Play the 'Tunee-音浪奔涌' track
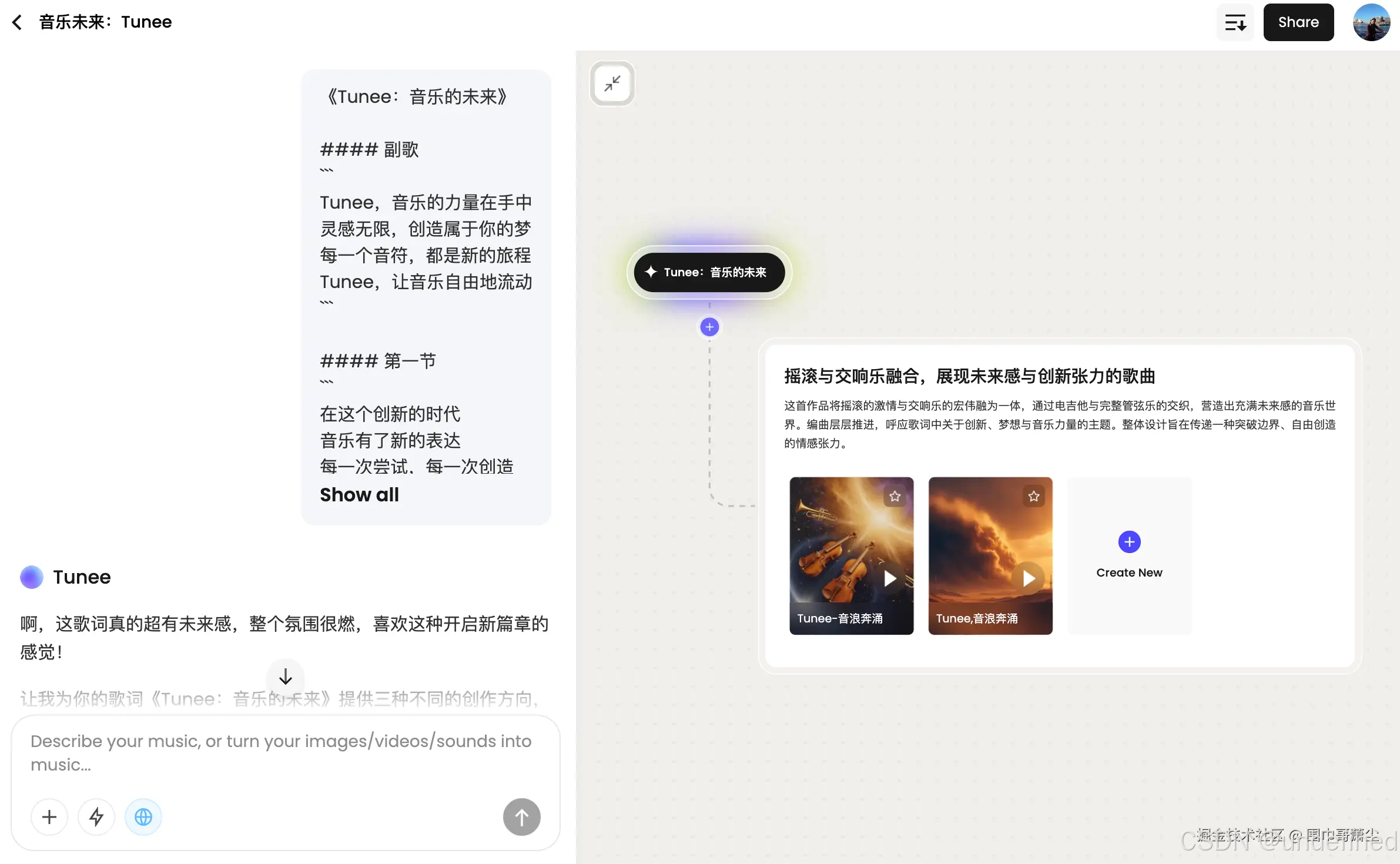 (x=890, y=579)
